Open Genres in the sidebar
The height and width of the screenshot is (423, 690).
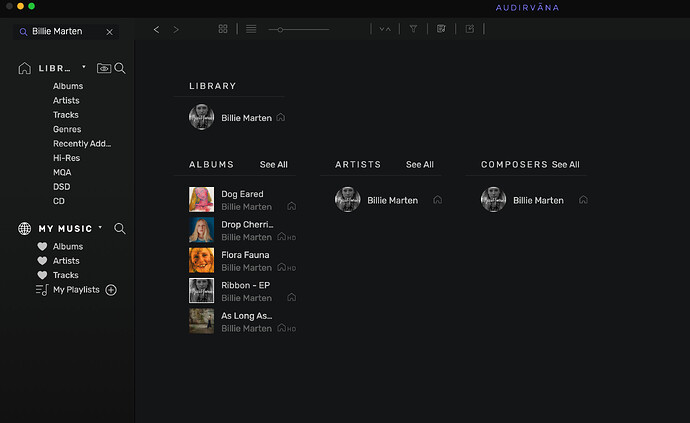[67, 129]
